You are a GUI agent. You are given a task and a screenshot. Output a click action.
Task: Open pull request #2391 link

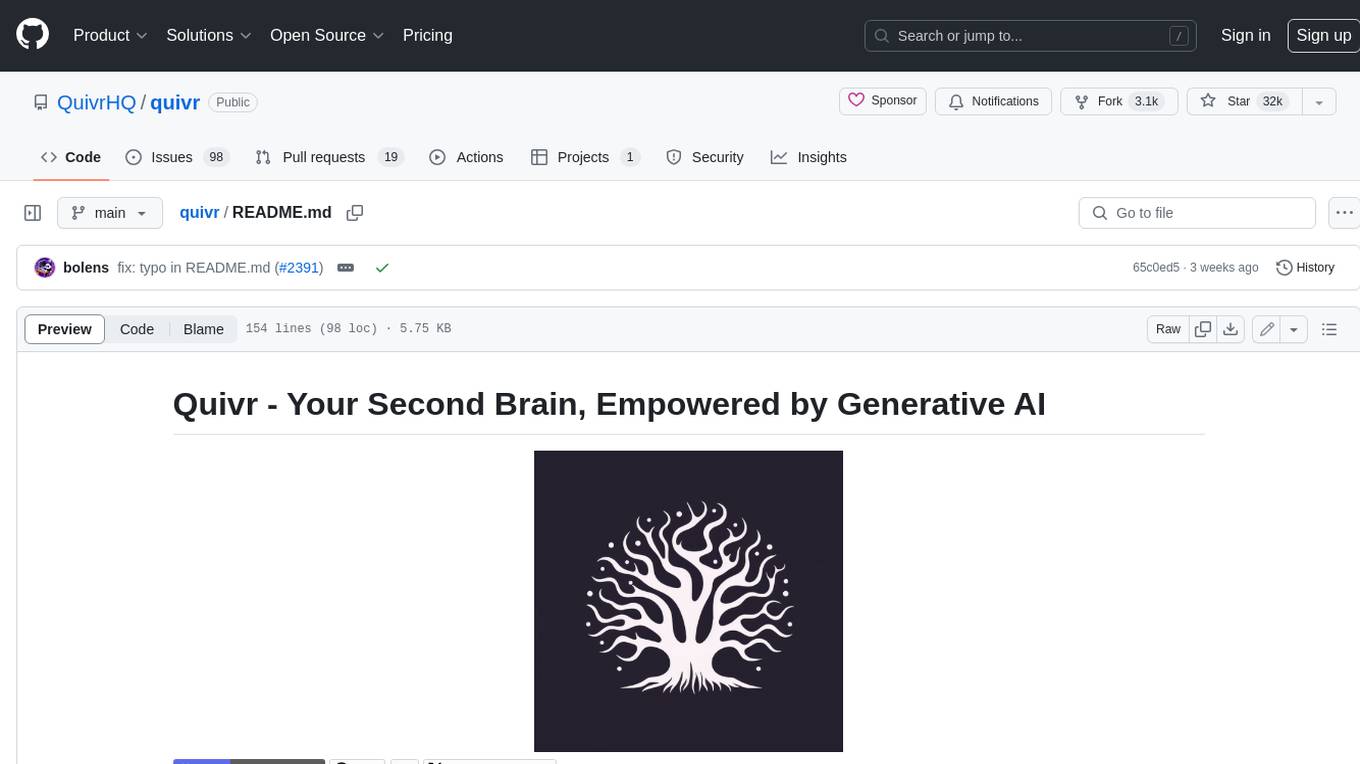click(299, 268)
